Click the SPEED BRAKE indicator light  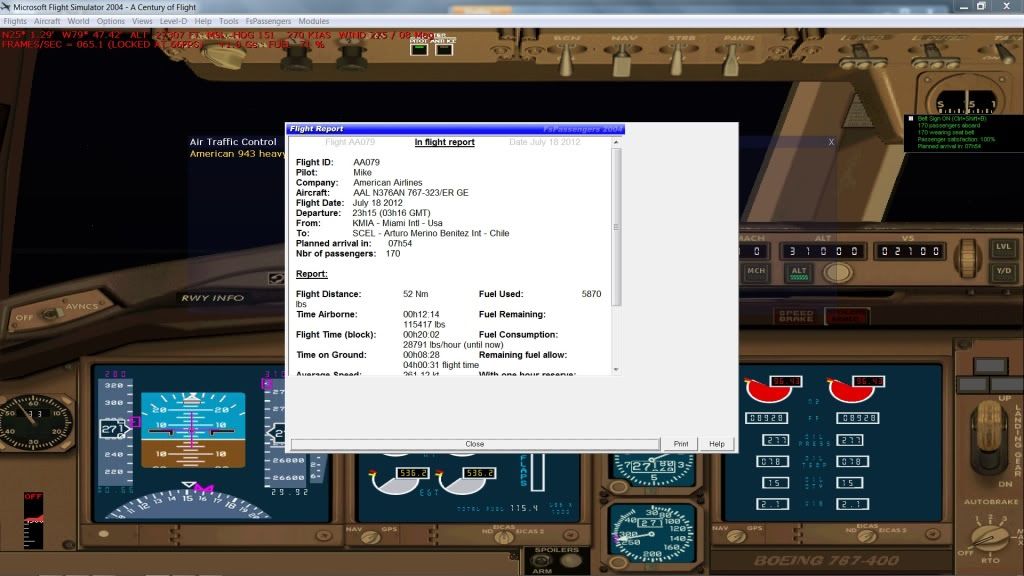click(795, 317)
